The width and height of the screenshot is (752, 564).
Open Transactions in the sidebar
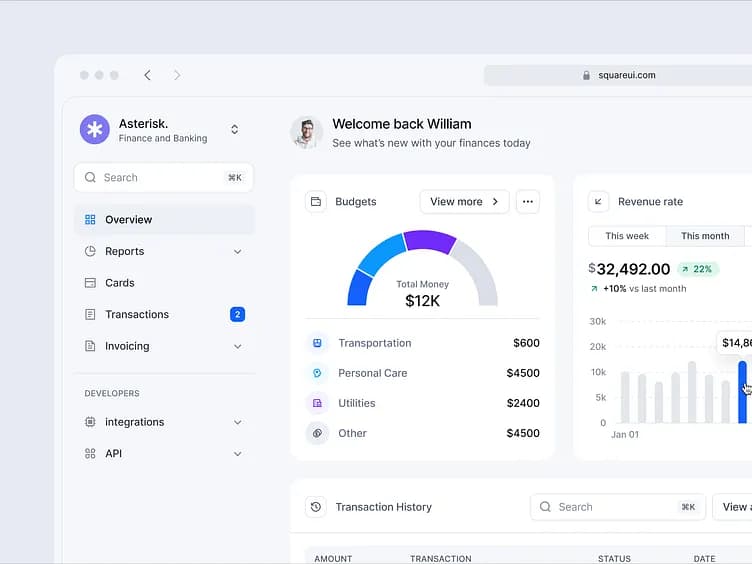point(164,315)
